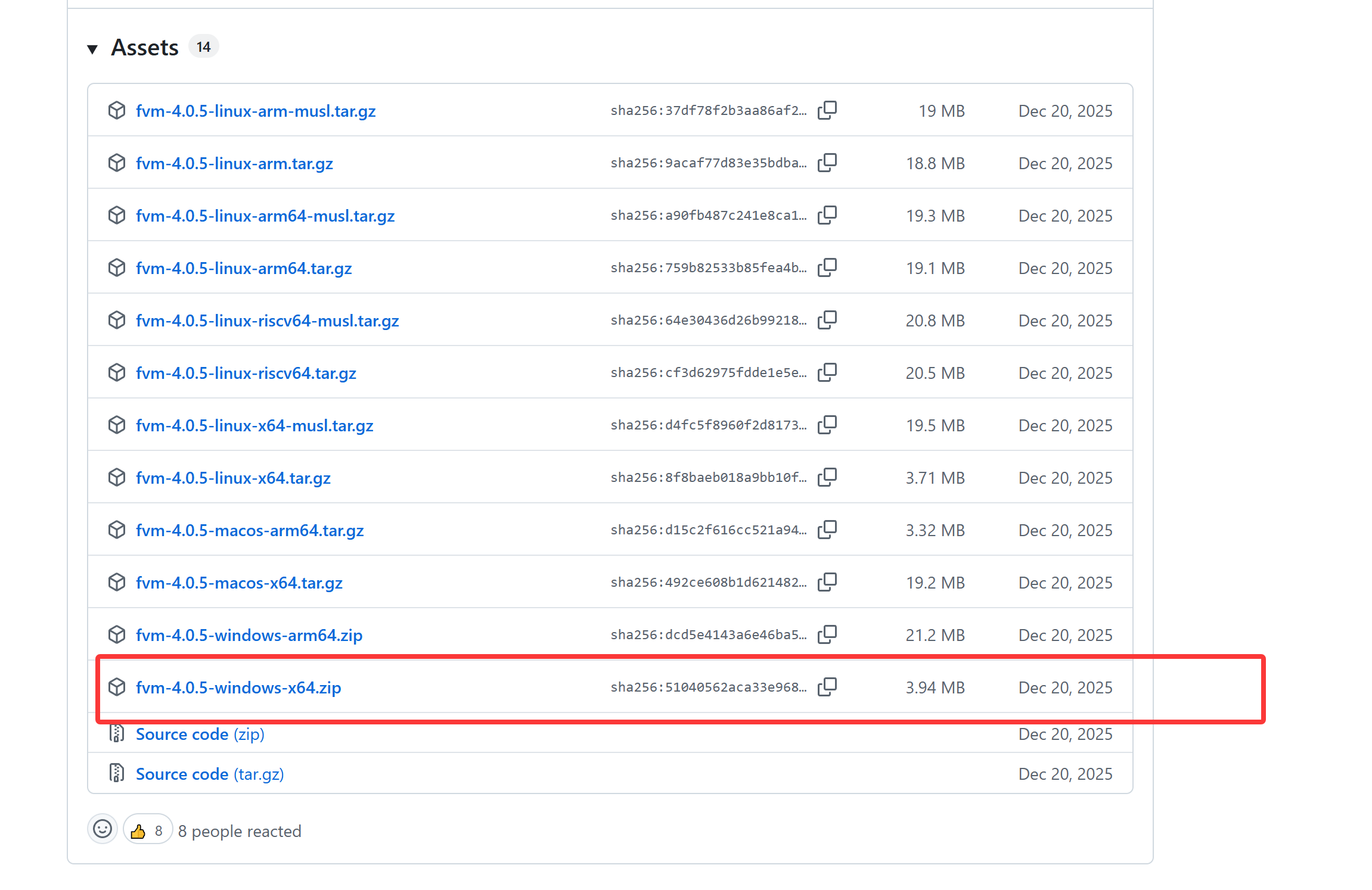The width and height of the screenshot is (1372, 890).
Task: Click package icon beside fvm-4.0.5-linux-riscv64.tar.gz
Action: pos(117,372)
